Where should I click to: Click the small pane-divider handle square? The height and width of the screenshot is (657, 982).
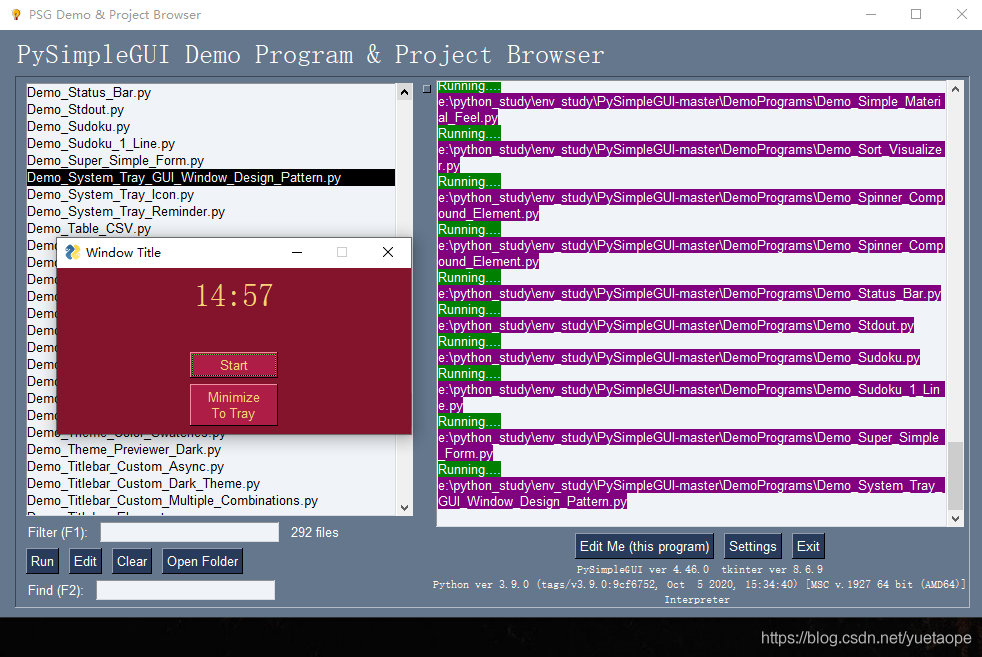coord(427,89)
